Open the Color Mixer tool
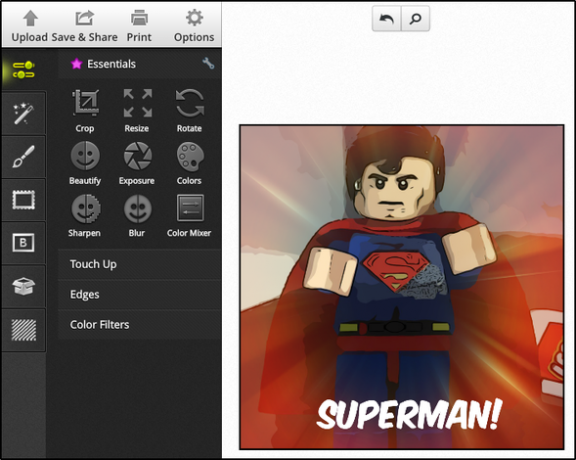Image resolution: width=576 pixels, height=460 pixels. pos(189,216)
